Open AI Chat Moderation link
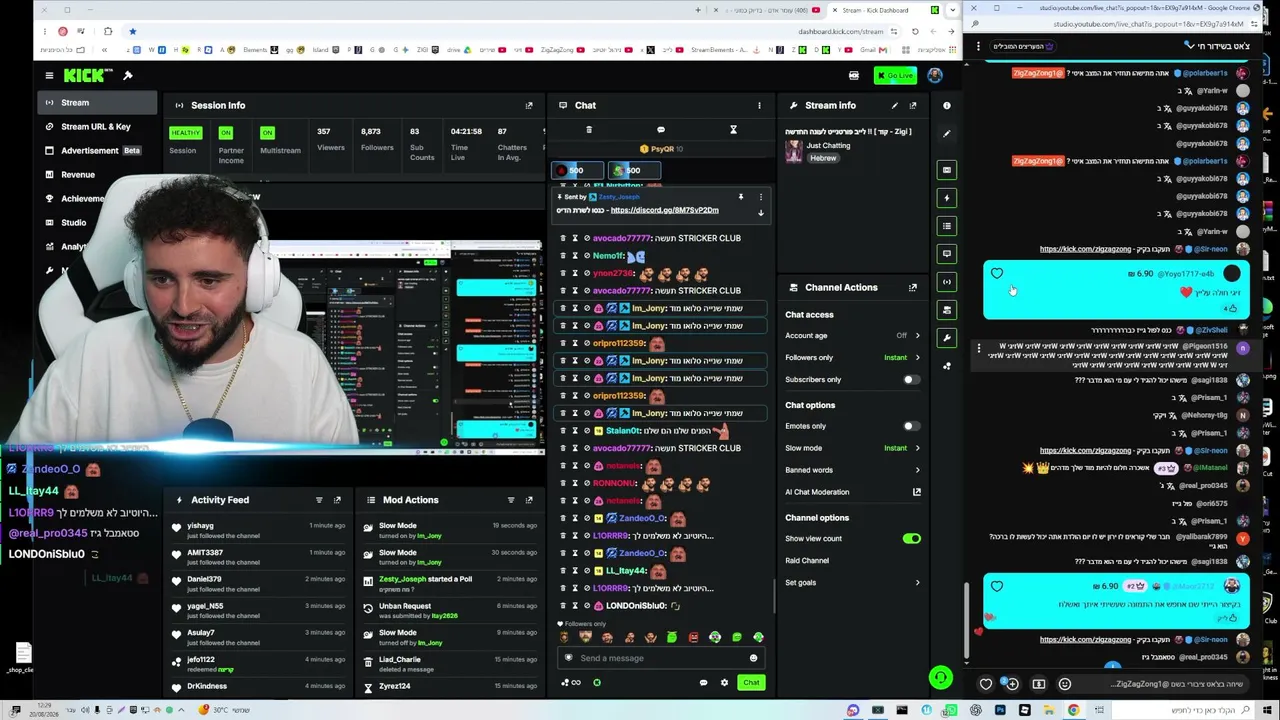1280x720 pixels. (853, 492)
